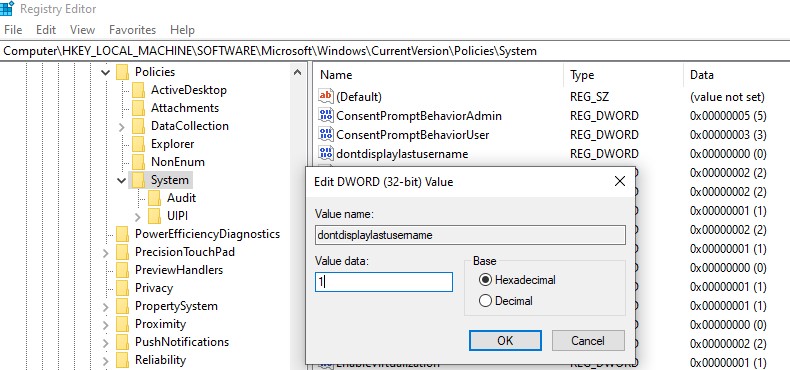Click the tree pane scroll up arrow

pyautogui.click(x=298, y=72)
